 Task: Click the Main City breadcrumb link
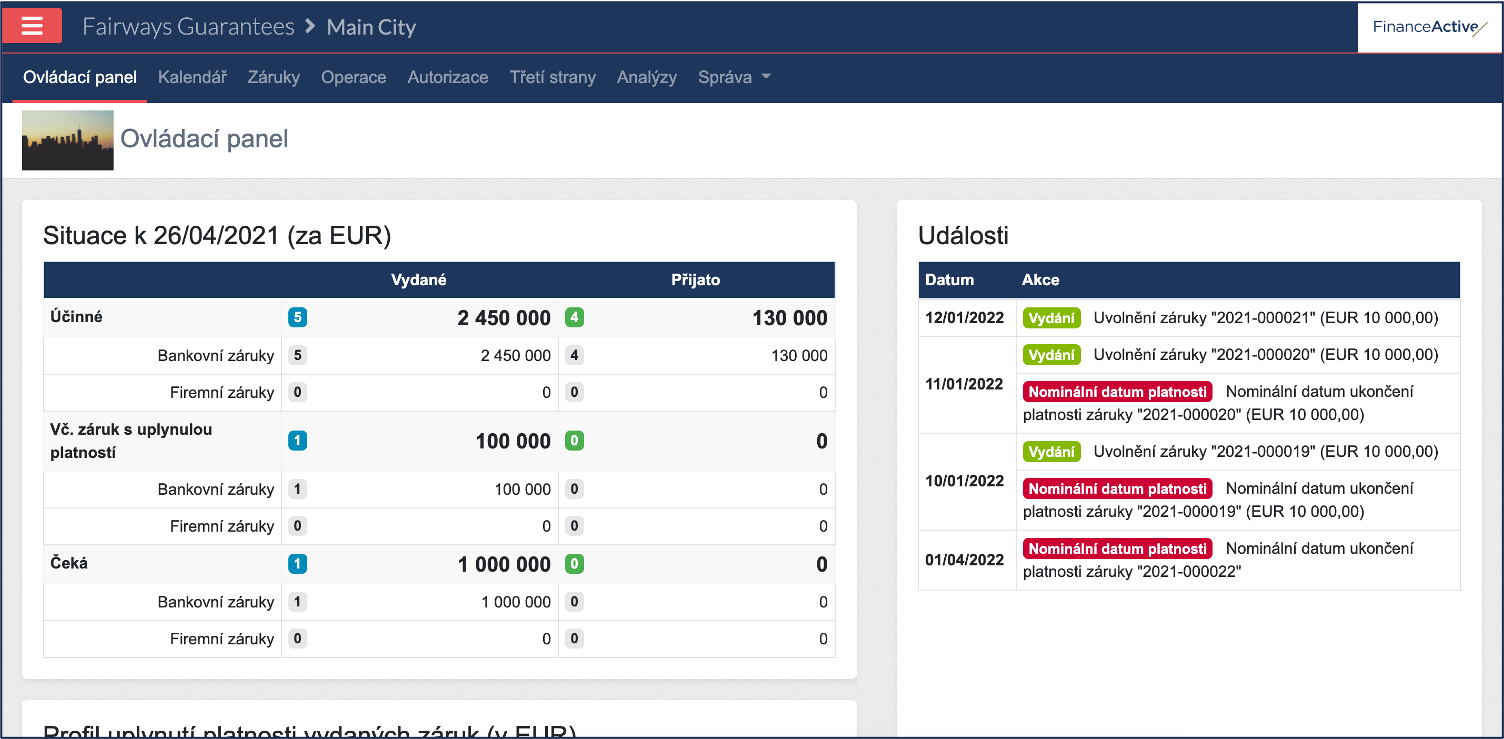371,27
